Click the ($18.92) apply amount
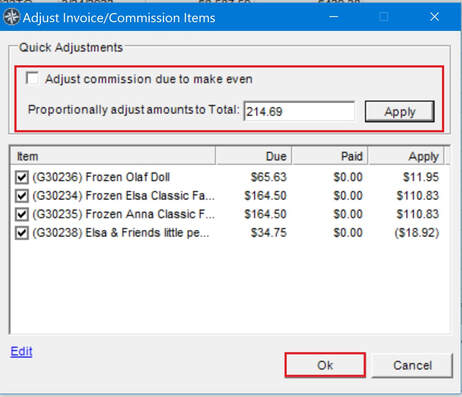 (417, 233)
